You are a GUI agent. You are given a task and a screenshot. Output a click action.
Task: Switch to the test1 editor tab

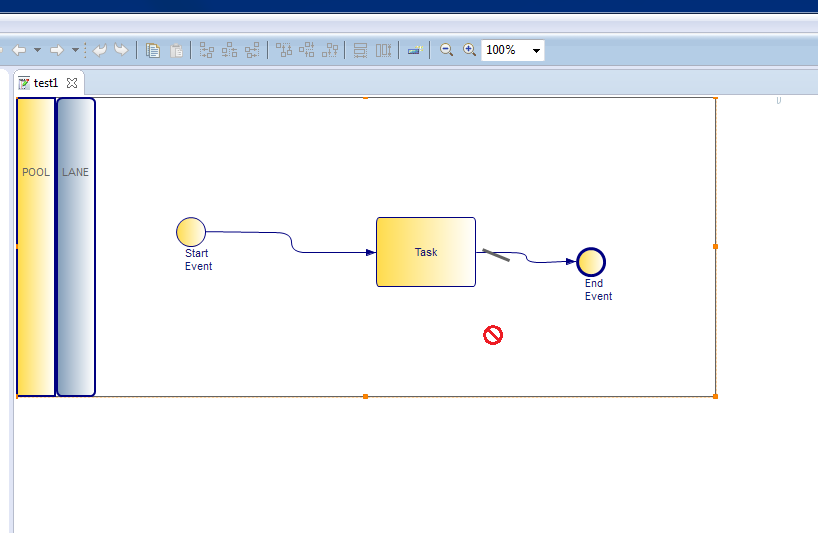coord(46,83)
